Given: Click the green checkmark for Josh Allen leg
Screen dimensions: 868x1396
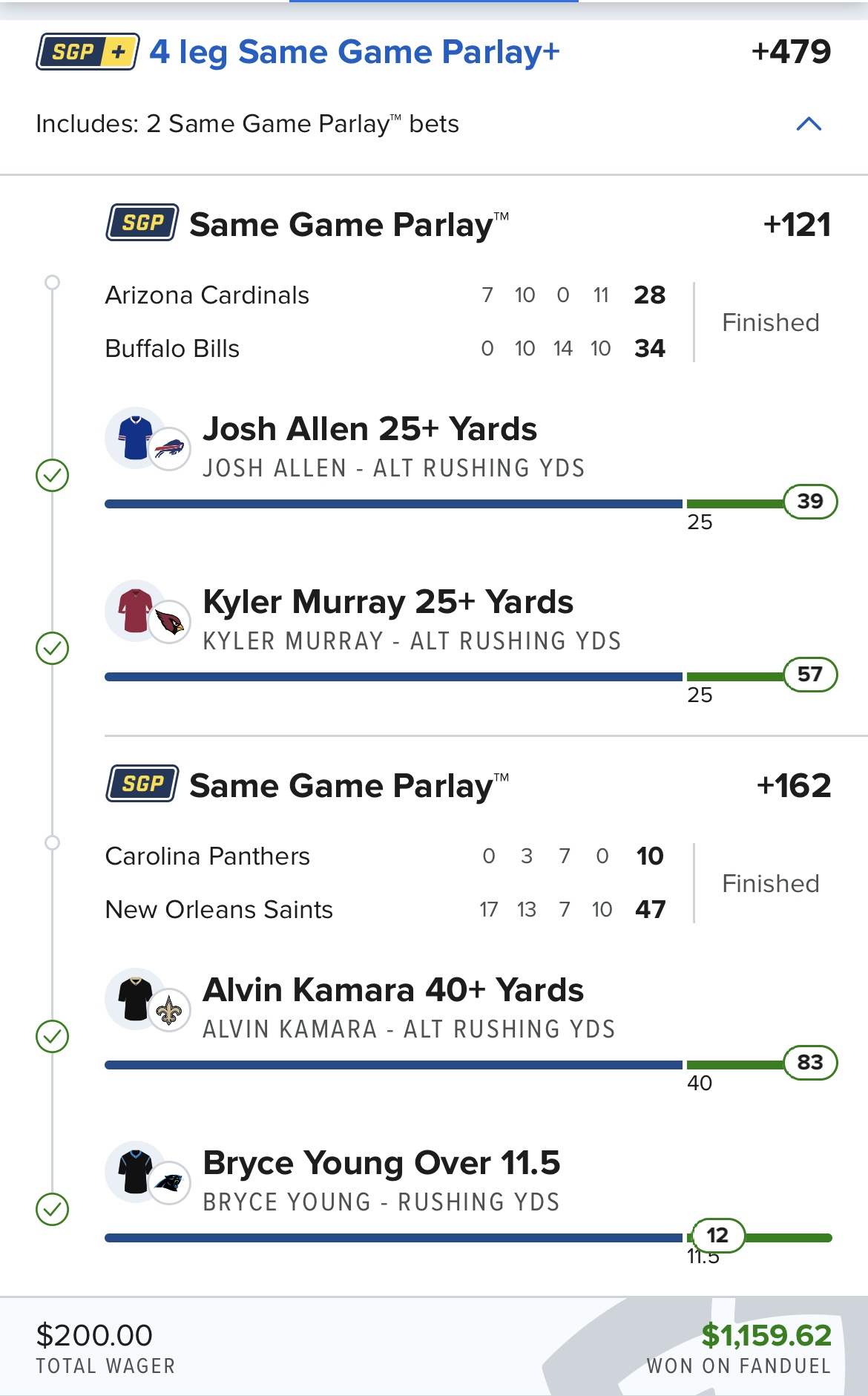Looking at the screenshot, I should [52, 476].
